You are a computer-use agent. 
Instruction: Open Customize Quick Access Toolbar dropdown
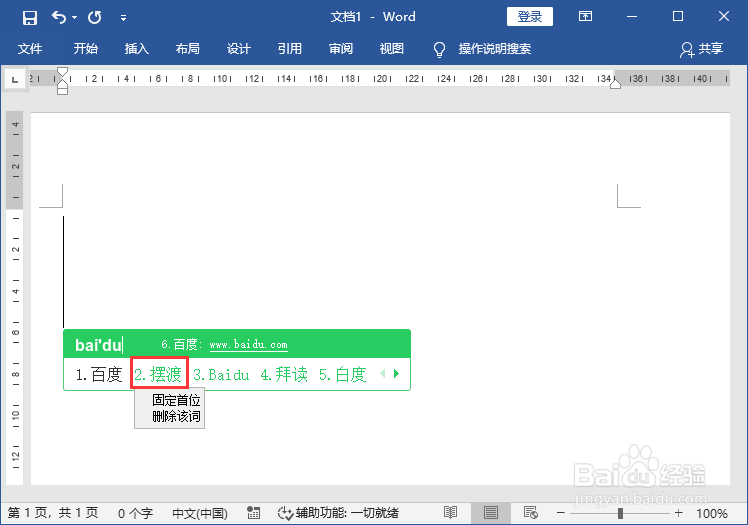coord(123,18)
